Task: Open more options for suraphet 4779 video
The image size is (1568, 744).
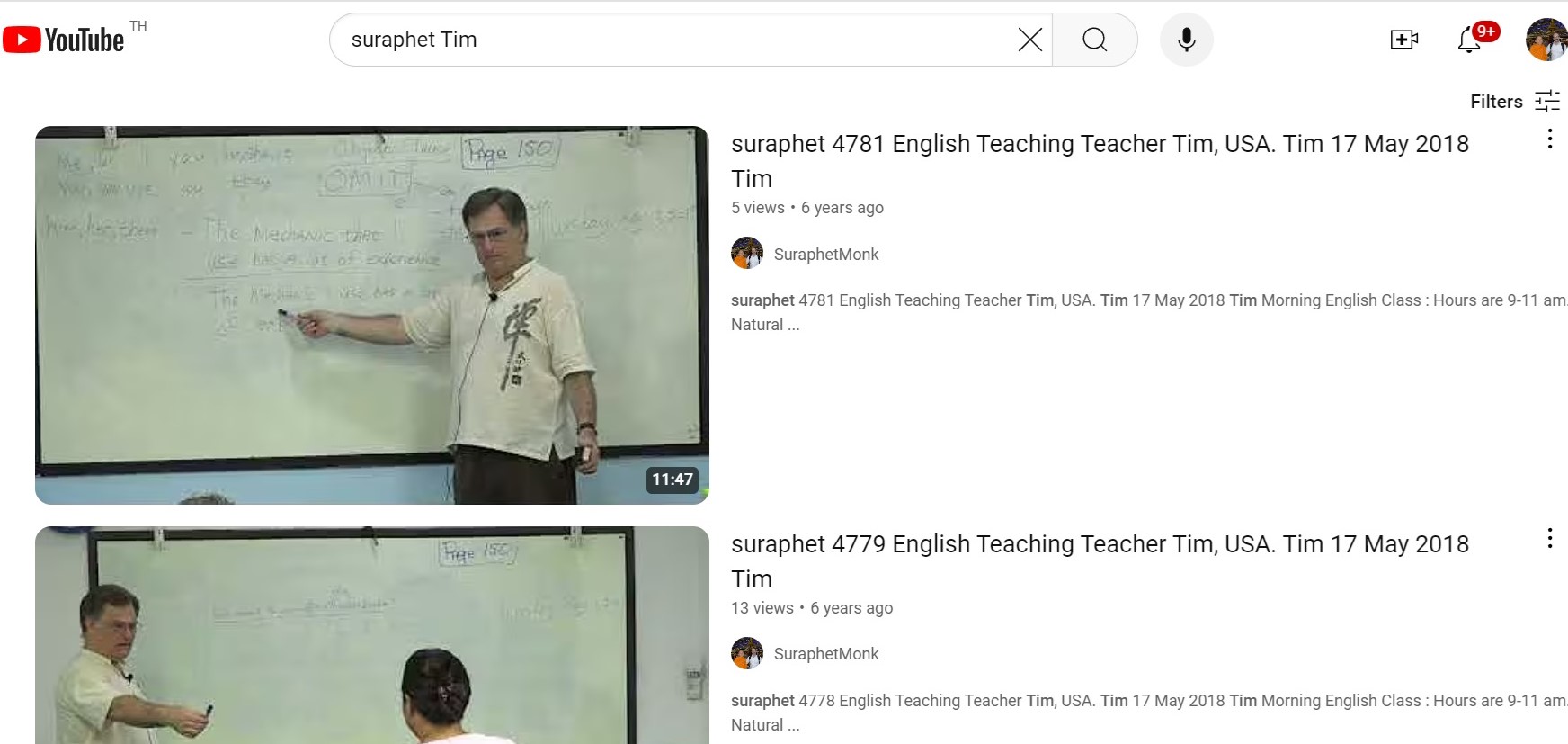Action: click(1549, 539)
